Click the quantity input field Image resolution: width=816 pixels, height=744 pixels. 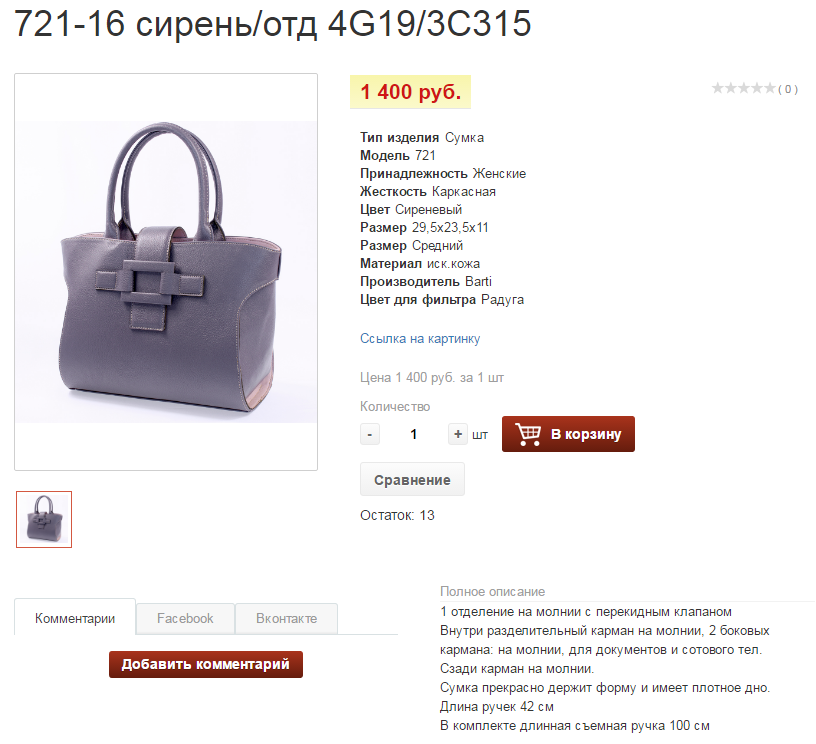coord(414,434)
